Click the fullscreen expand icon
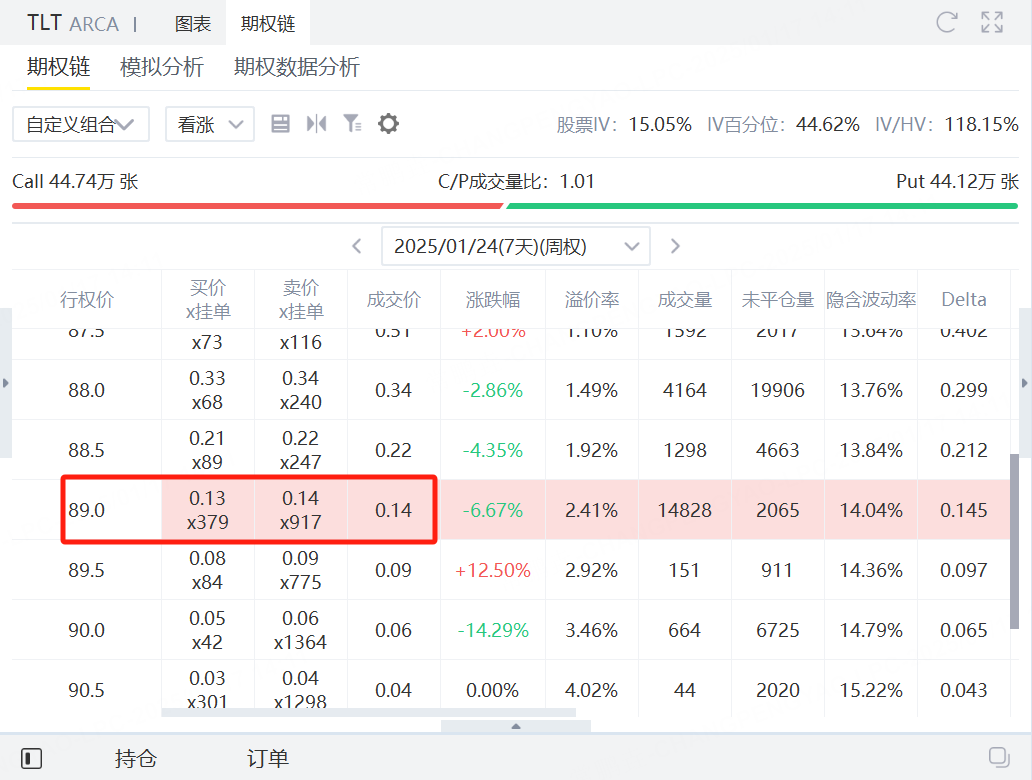Image resolution: width=1032 pixels, height=780 pixels. pos(992,22)
